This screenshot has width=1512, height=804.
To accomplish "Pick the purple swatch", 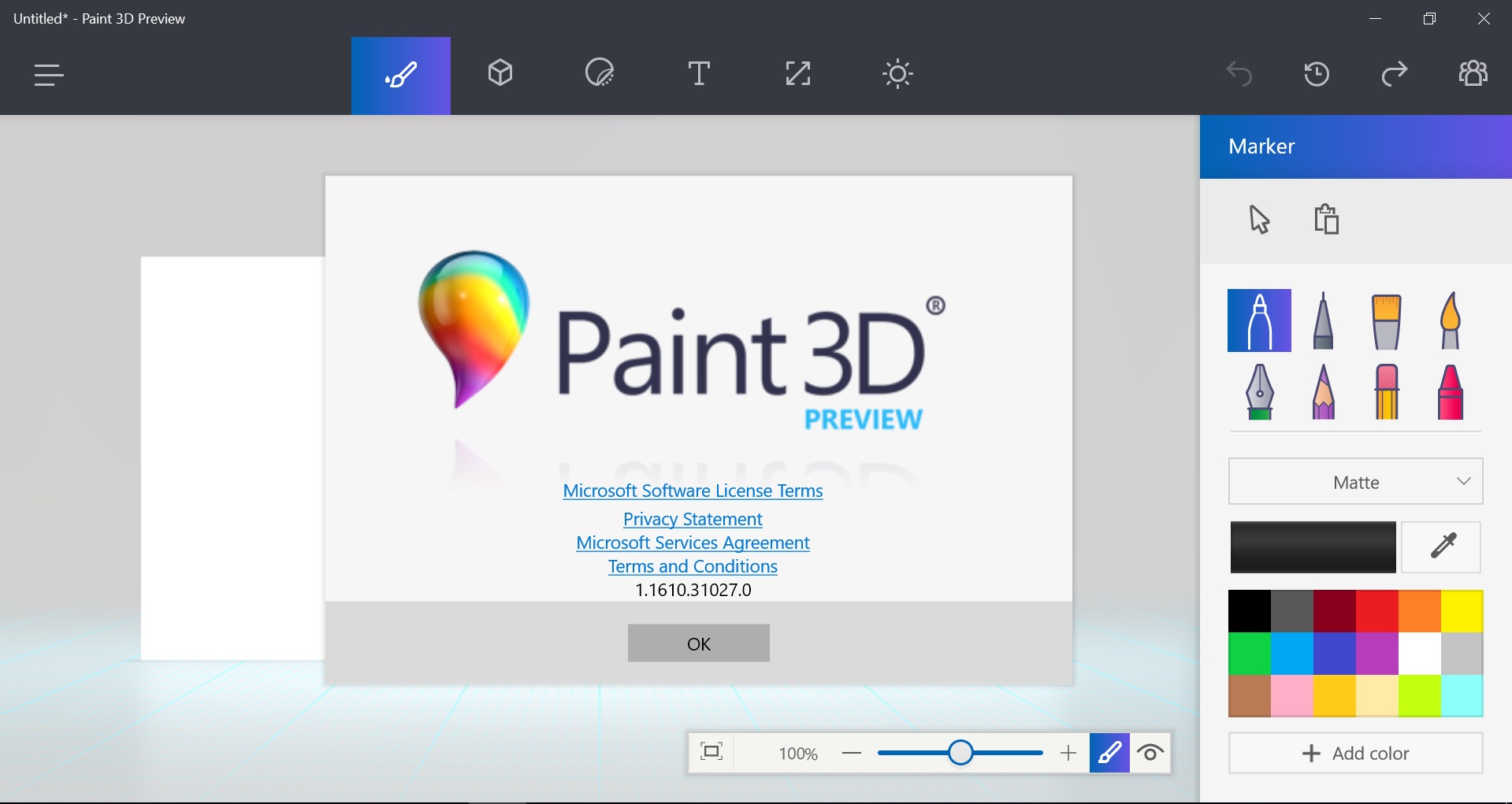I will [x=1377, y=654].
